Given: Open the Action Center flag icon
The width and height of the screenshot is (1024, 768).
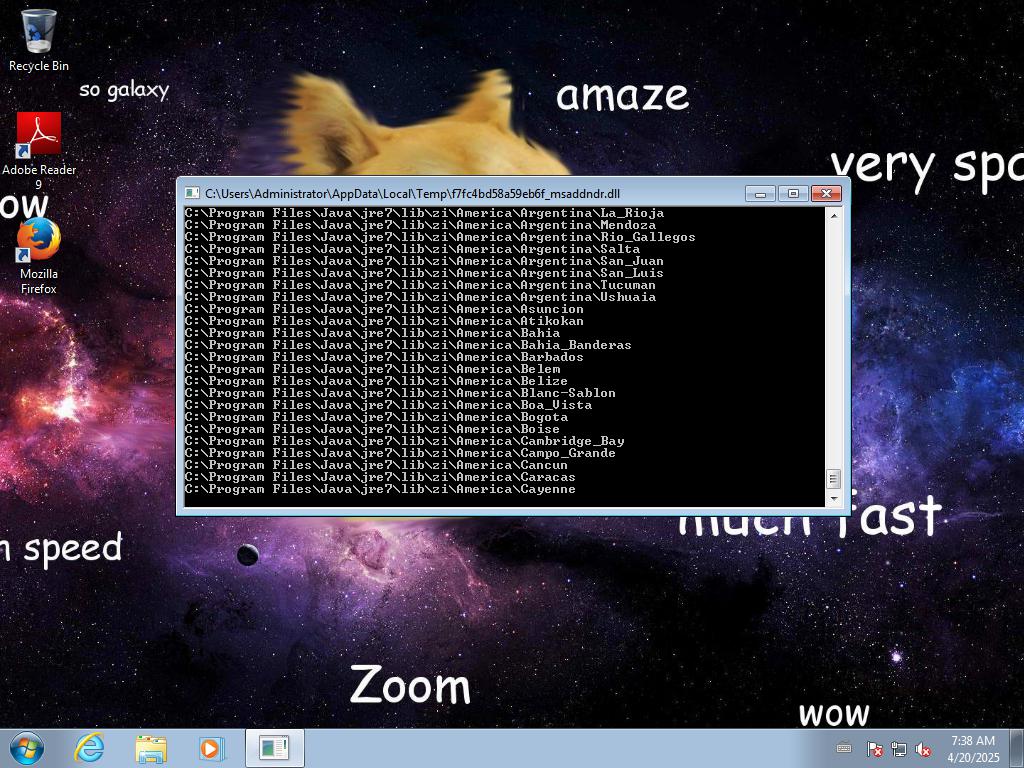Looking at the screenshot, I should (x=874, y=749).
